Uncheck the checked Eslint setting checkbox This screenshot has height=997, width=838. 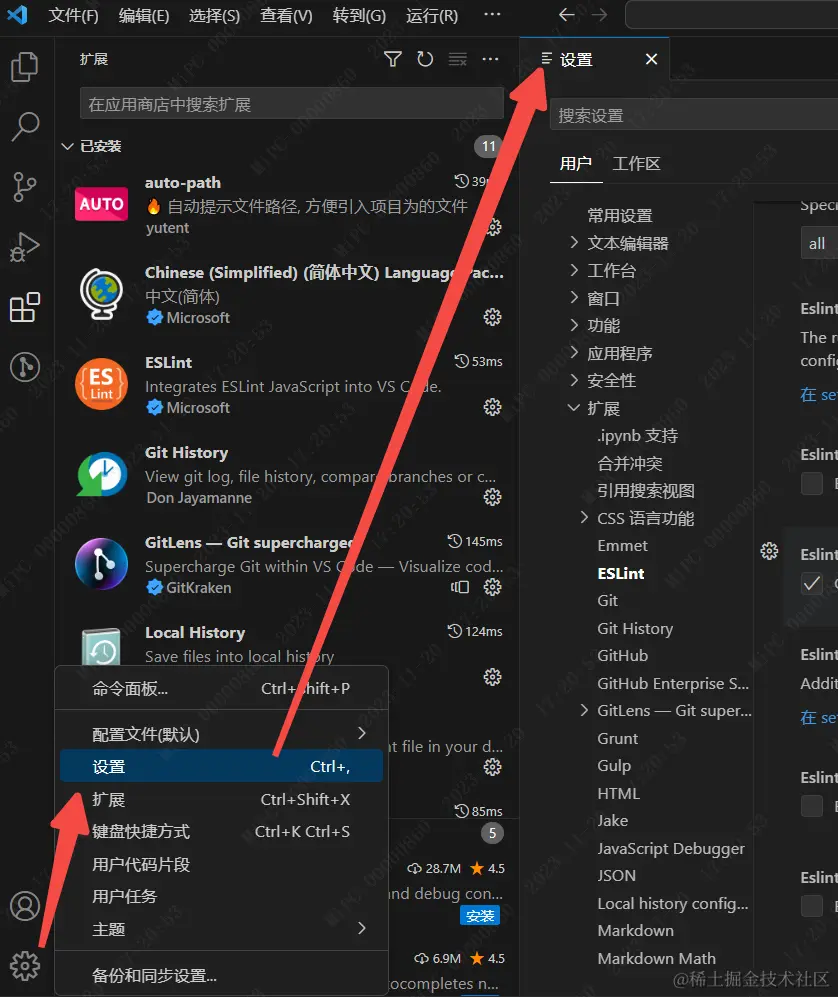tap(812, 583)
